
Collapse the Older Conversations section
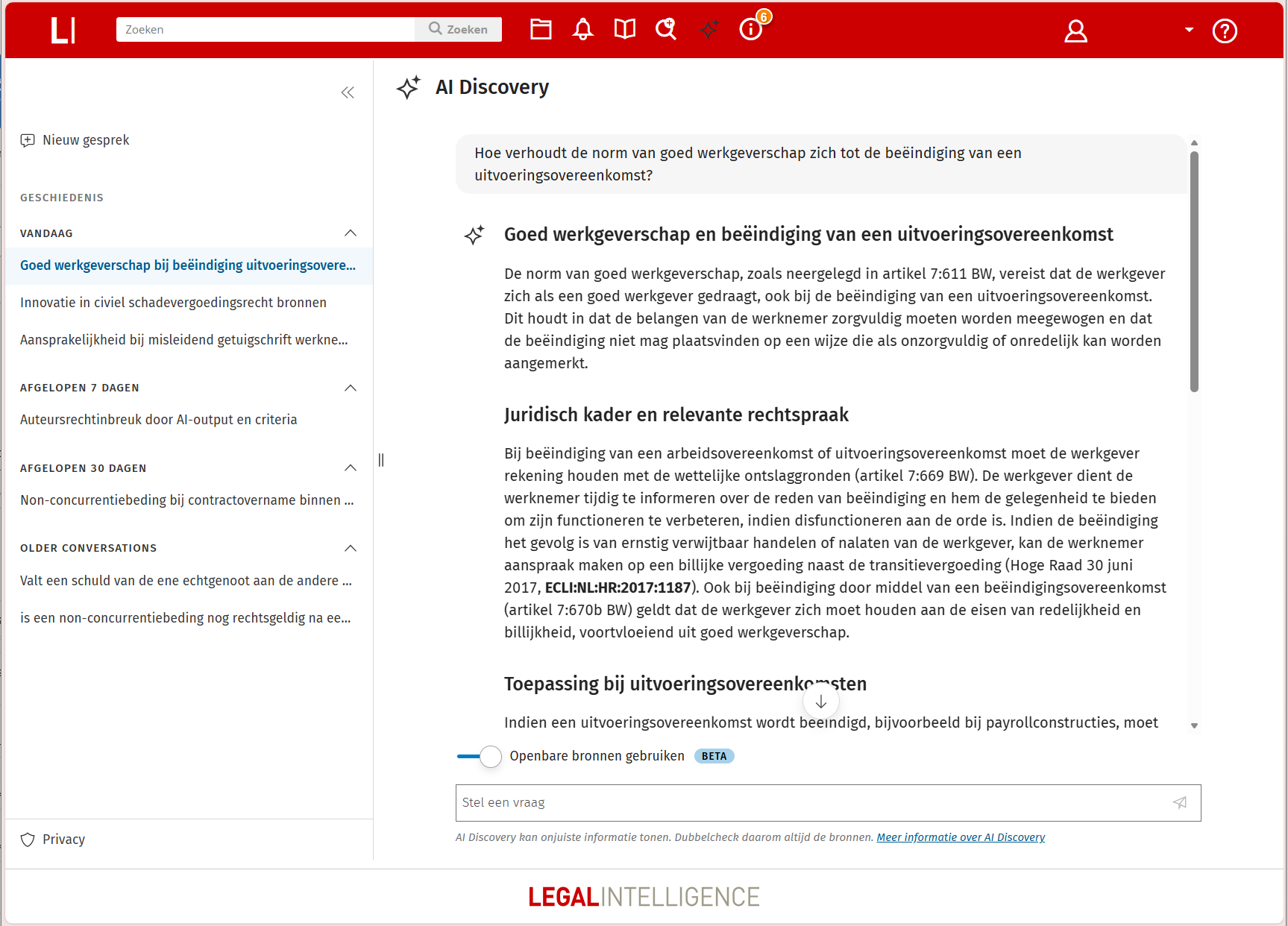click(351, 548)
